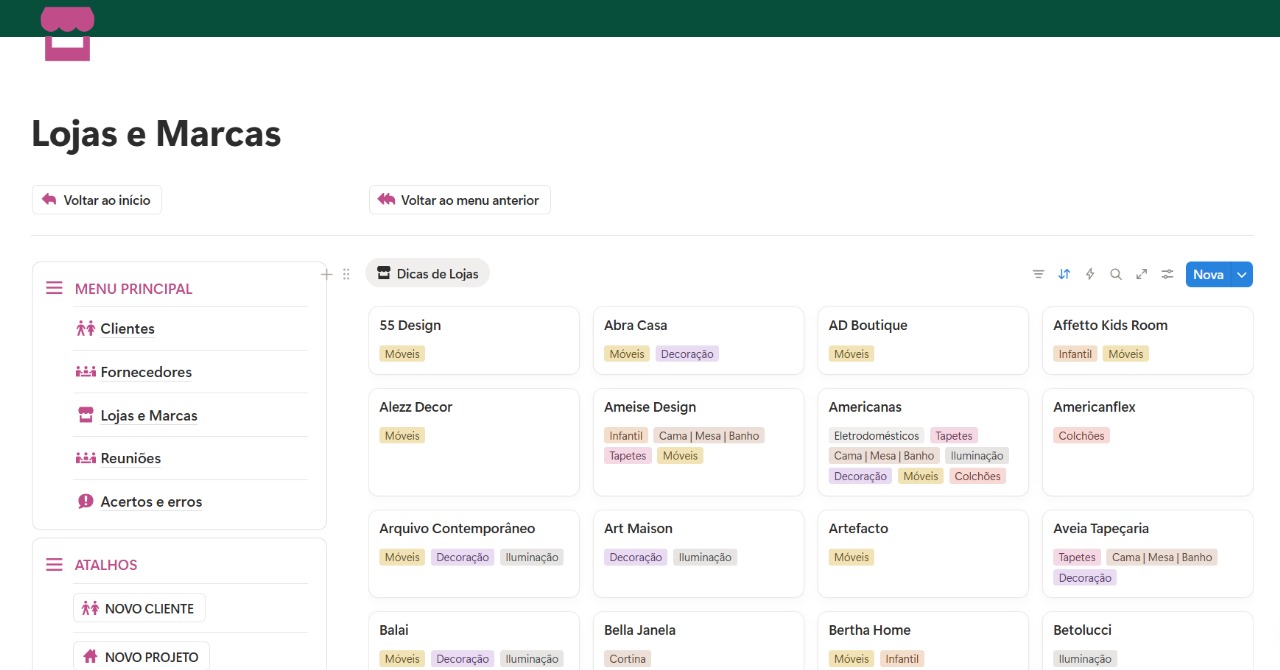1280x670 pixels.
Task: Click the Fornecedores group icon
Action: (86, 372)
